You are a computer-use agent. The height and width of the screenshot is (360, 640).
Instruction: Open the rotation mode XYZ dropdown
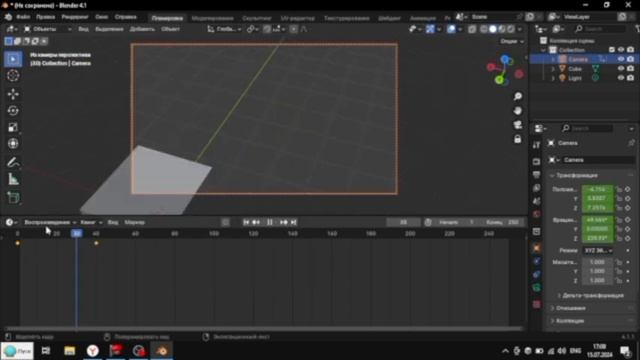pos(598,250)
